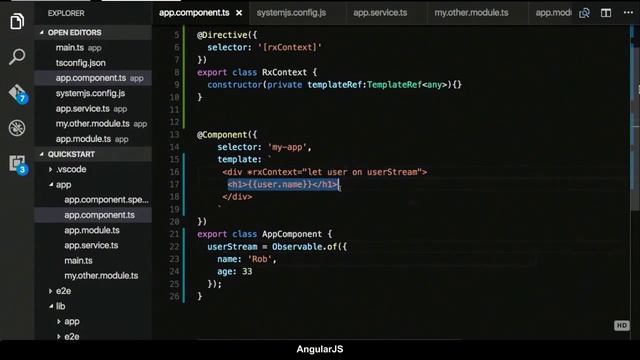Click the '[rxContext]' selector string
640x360 pixels.
[290, 47]
